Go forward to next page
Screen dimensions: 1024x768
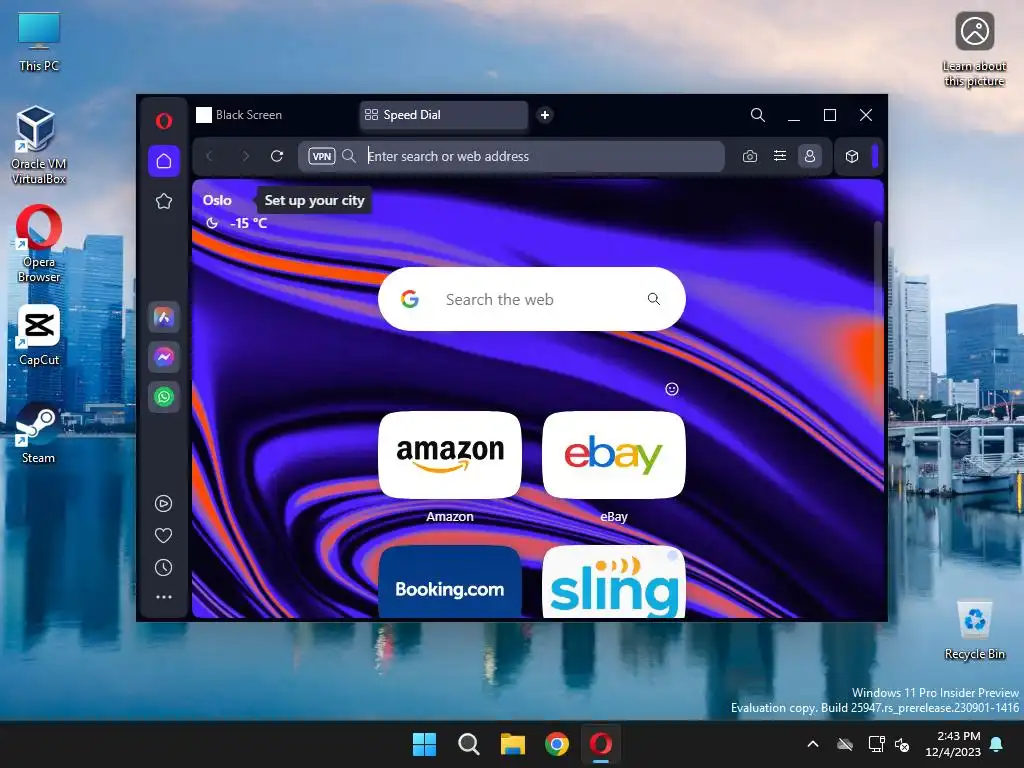pos(246,156)
